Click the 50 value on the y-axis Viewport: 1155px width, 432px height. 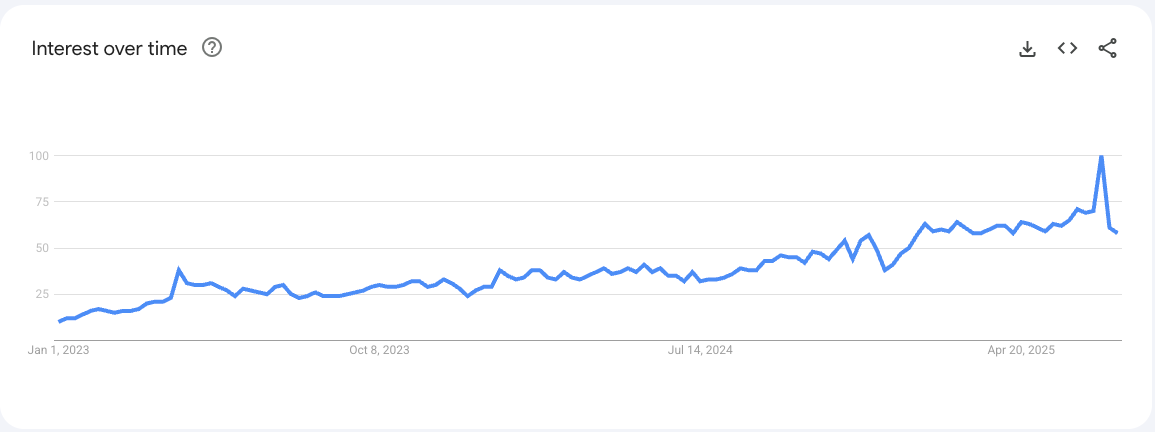point(43,248)
